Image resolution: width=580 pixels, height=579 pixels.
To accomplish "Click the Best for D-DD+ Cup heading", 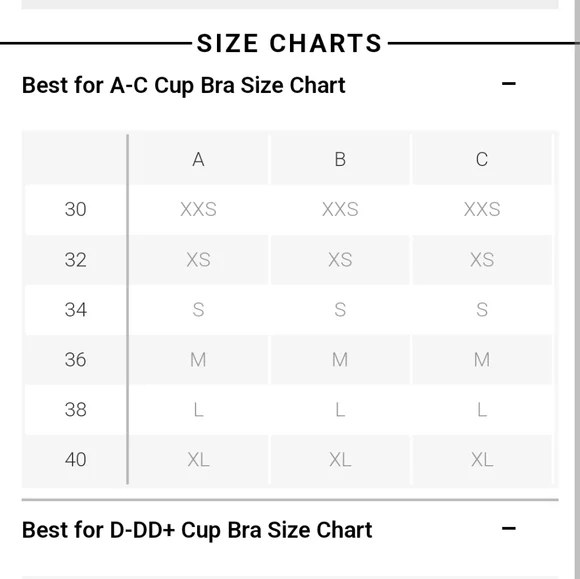I will pyautogui.click(x=197, y=530).
